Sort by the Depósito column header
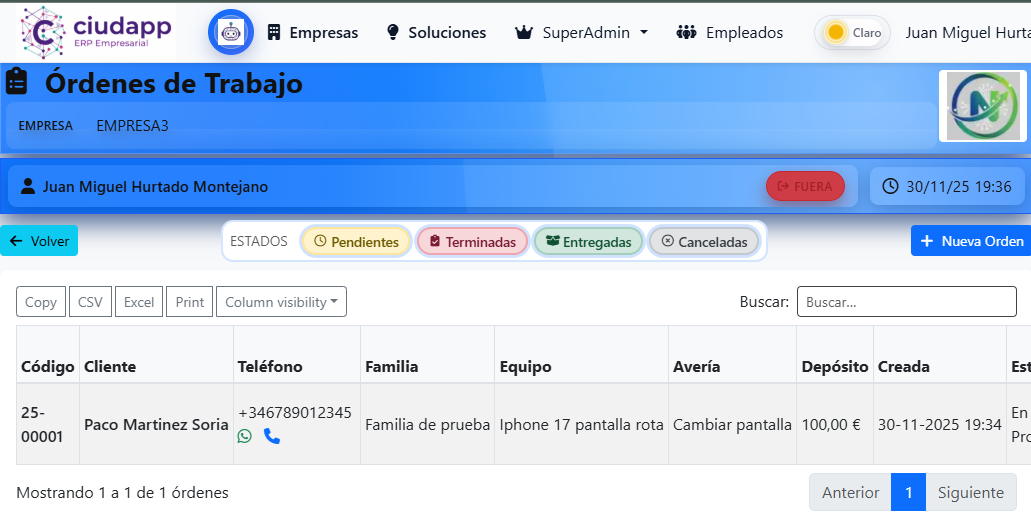1031x531 pixels. click(835, 354)
